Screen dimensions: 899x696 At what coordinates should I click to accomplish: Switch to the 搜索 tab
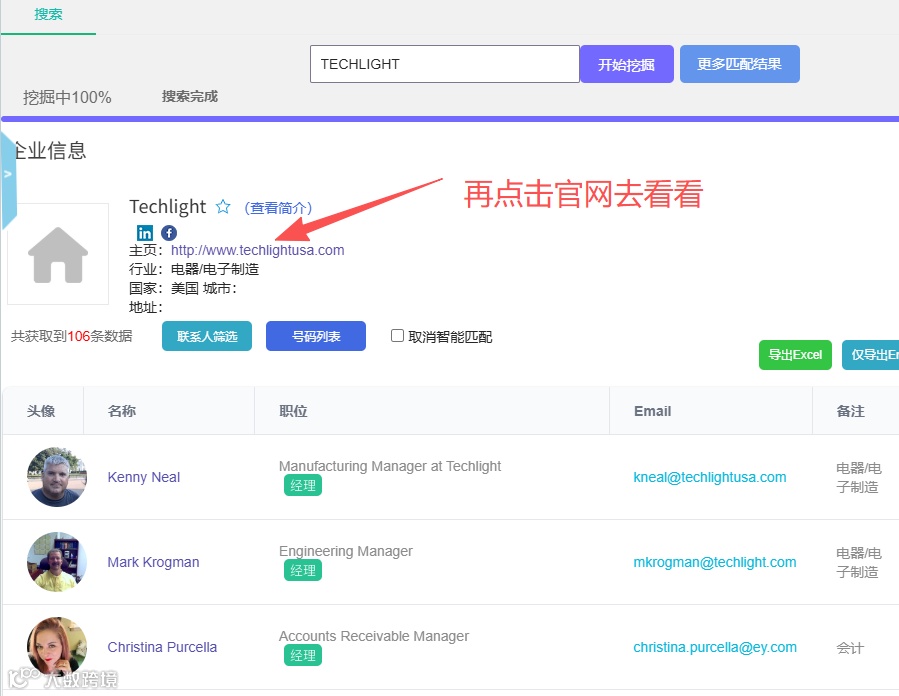coord(48,15)
